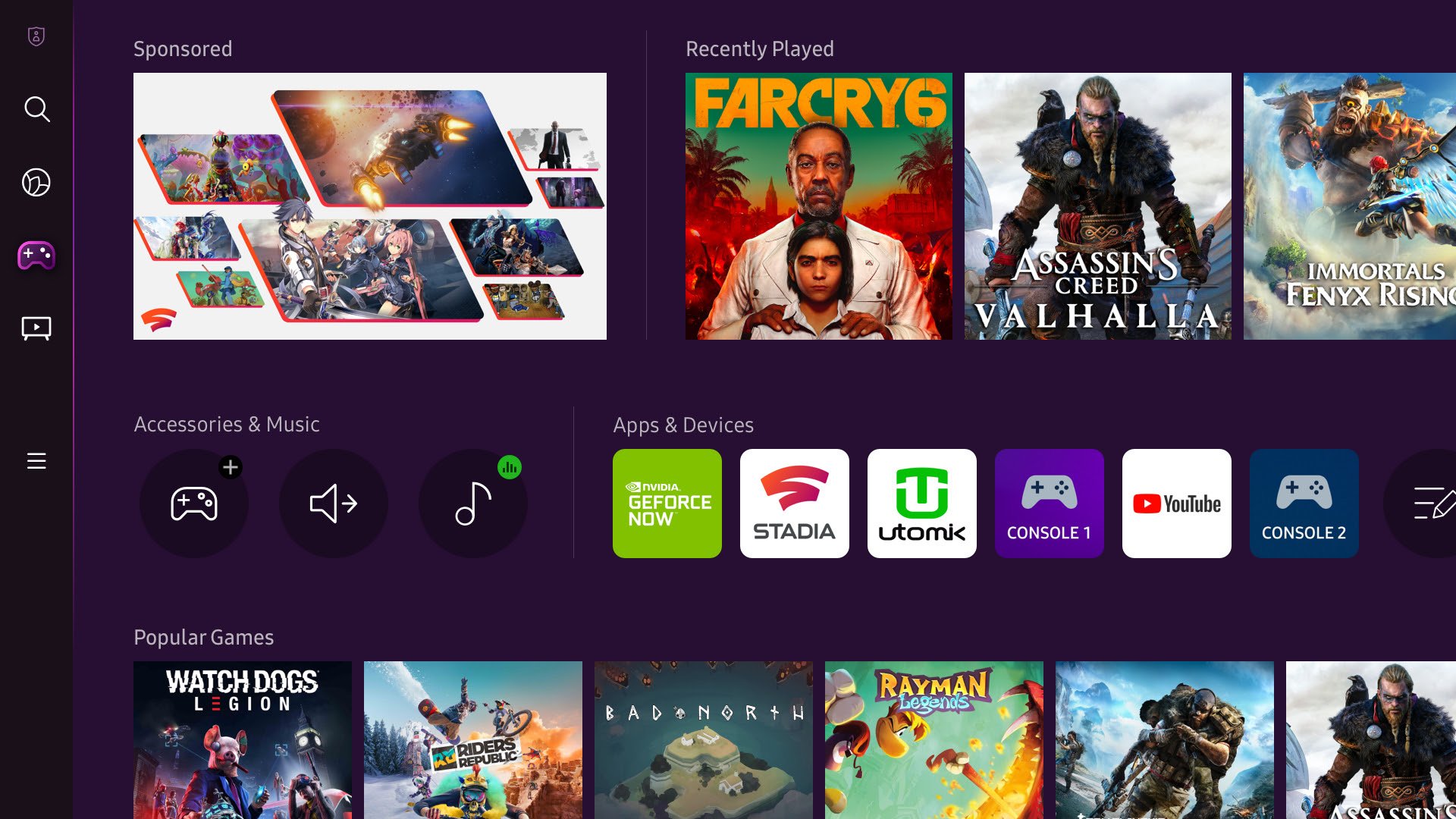The width and height of the screenshot is (1456, 819).
Task: Click the gaming controller icon in sidebar
Action: pyautogui.click(x=37, y=255)
